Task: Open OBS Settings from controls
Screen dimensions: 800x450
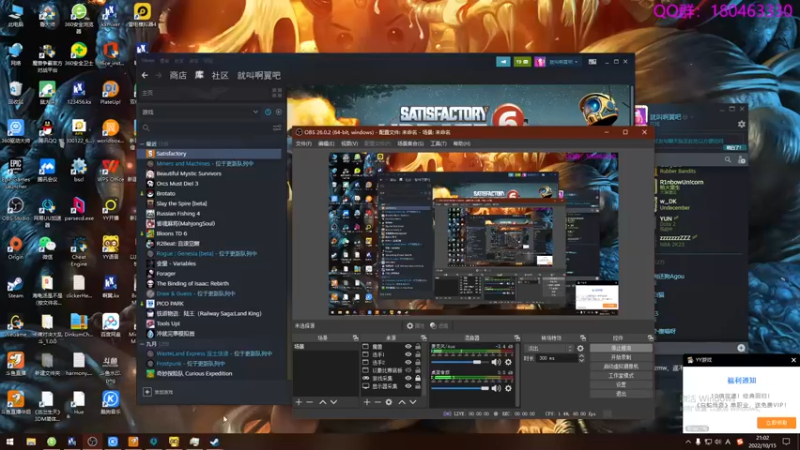Action: tap(621, 385)
